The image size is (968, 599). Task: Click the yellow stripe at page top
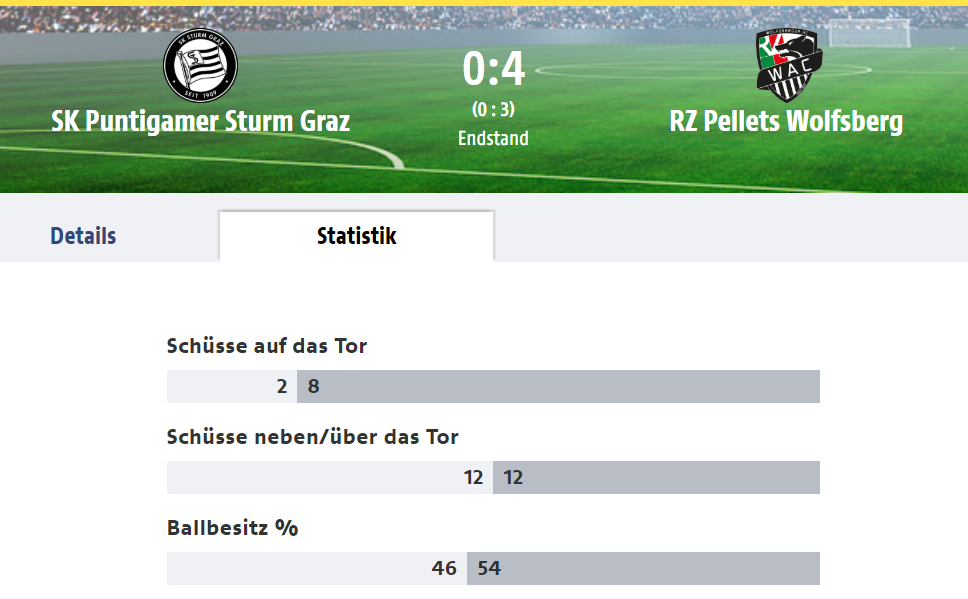[484, 3]
